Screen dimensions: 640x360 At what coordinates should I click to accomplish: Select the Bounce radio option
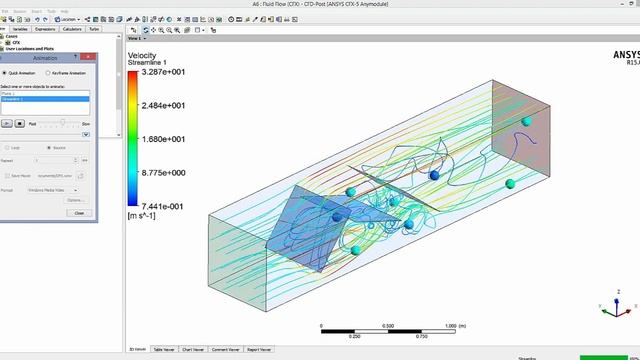[49, 148]
